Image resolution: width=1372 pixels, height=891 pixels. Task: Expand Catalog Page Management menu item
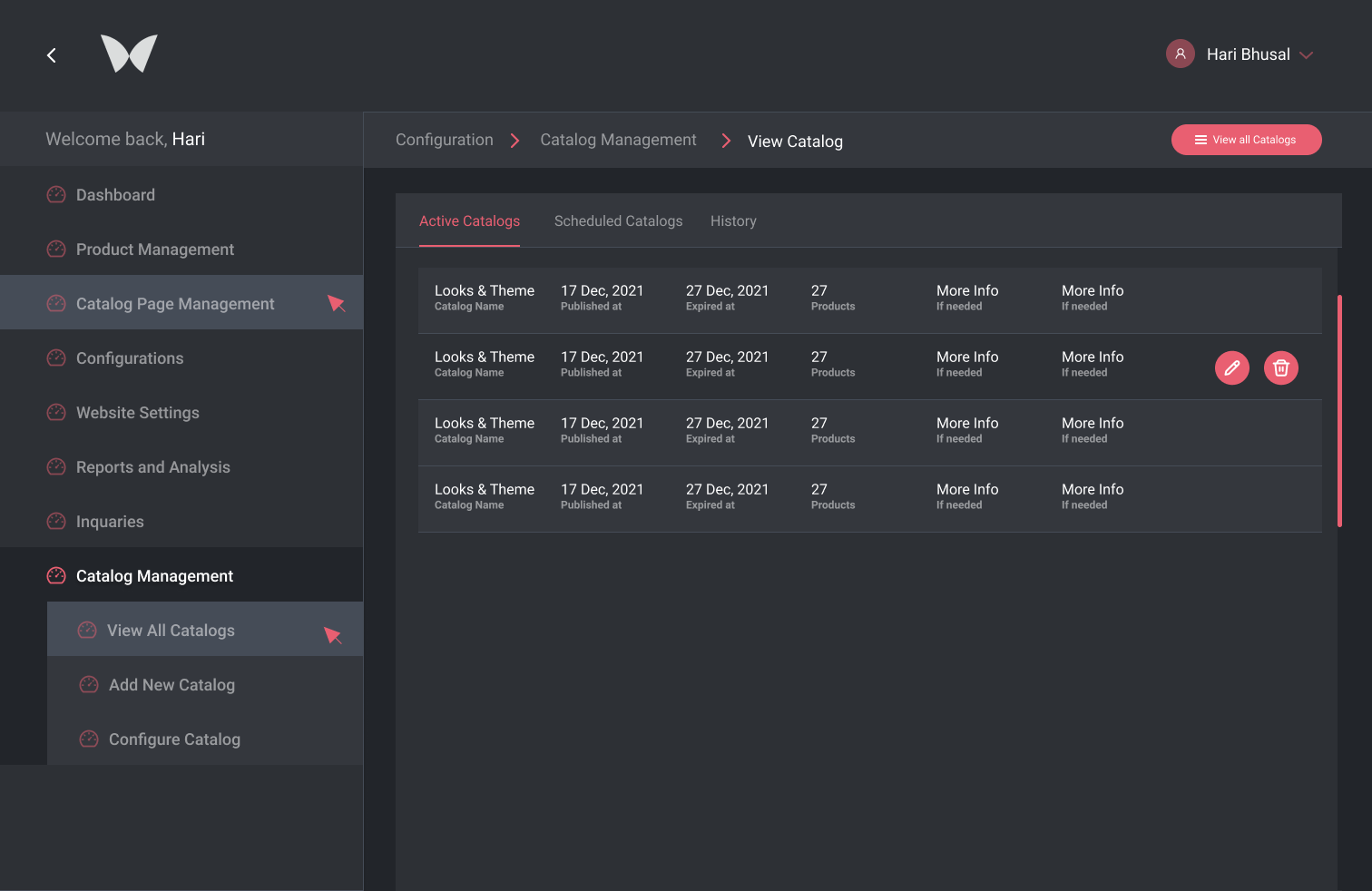tap(175, 304)
